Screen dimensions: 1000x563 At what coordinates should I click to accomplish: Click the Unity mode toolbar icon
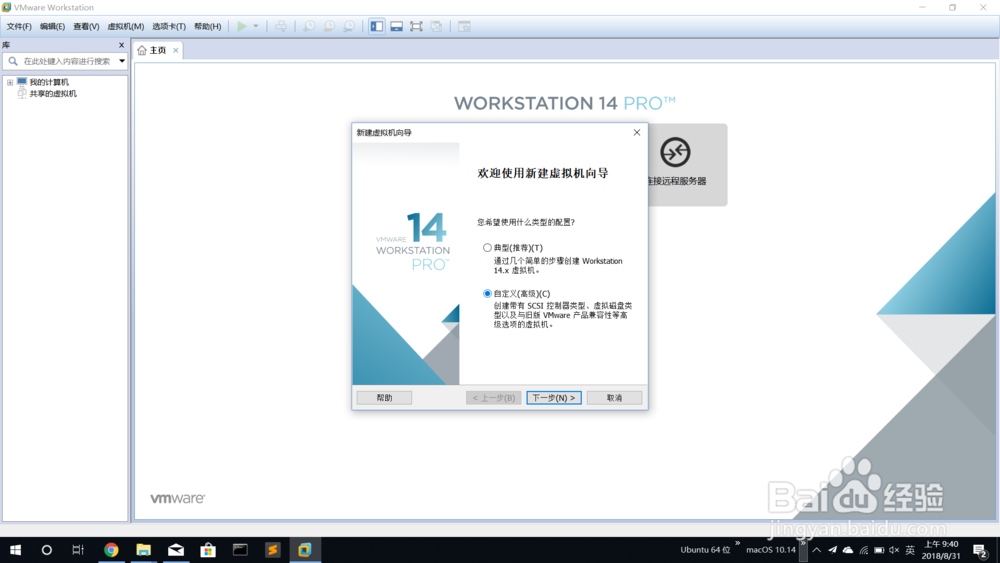(x=436, y=26)
